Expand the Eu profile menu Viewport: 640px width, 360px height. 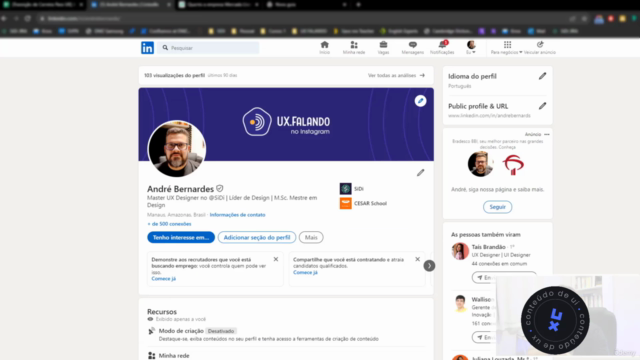click(x=471, y=47)
